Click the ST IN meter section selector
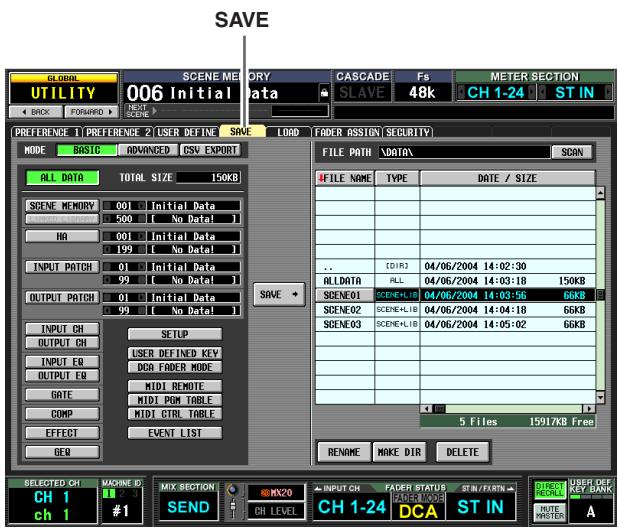The height and width of the screenshot is (531, 618). 575,93
